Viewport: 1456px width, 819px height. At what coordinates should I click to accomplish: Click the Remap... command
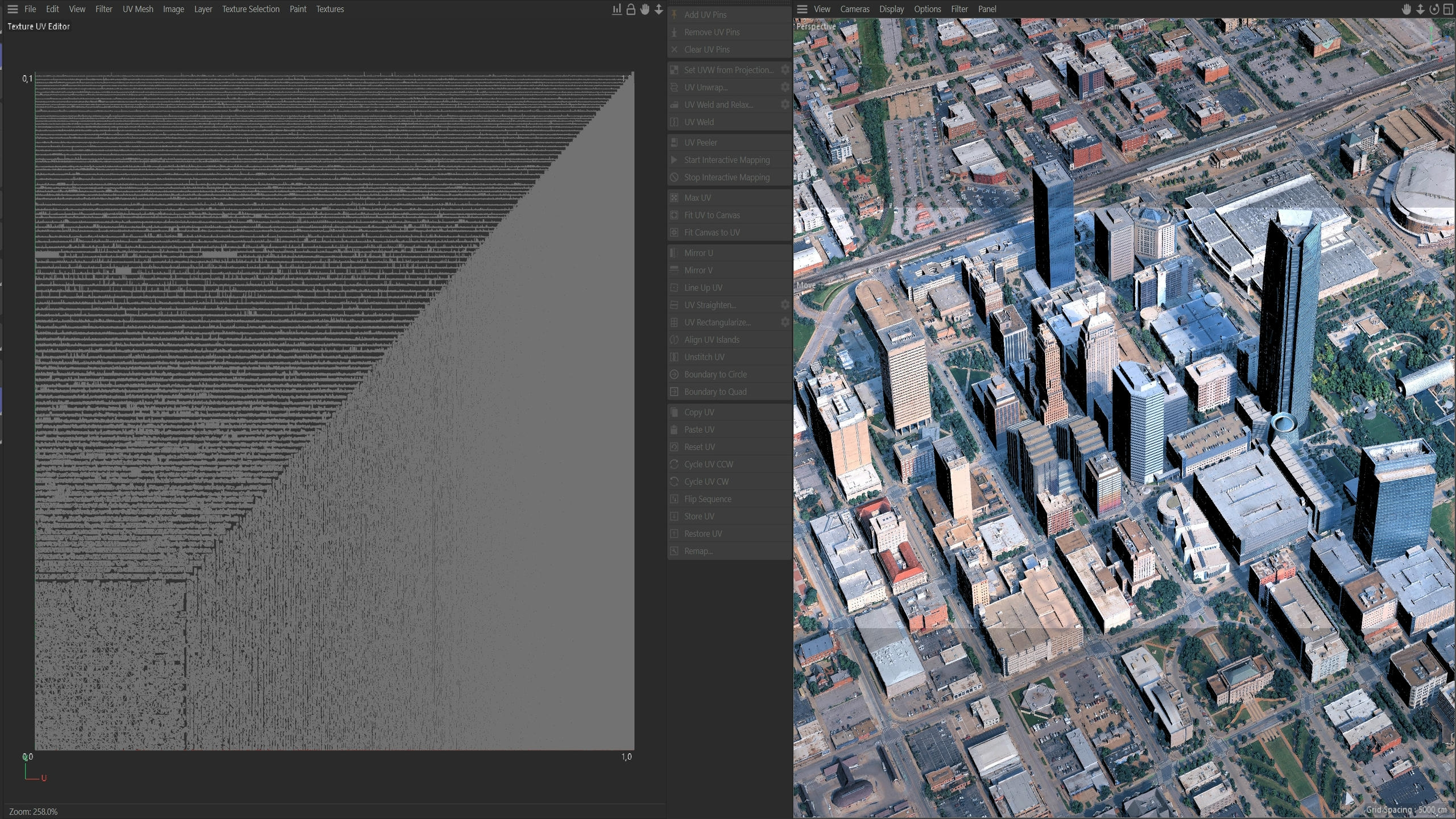click(x=729, y=551)
